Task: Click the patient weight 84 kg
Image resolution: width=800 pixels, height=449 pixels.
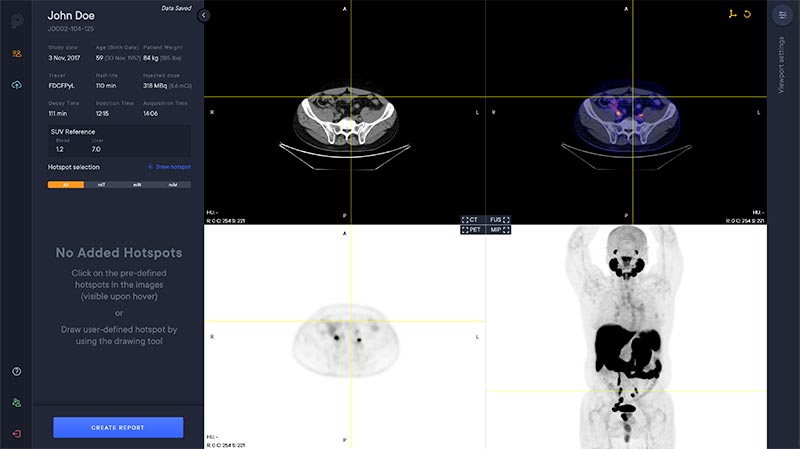Action: (x=151, y=58)
